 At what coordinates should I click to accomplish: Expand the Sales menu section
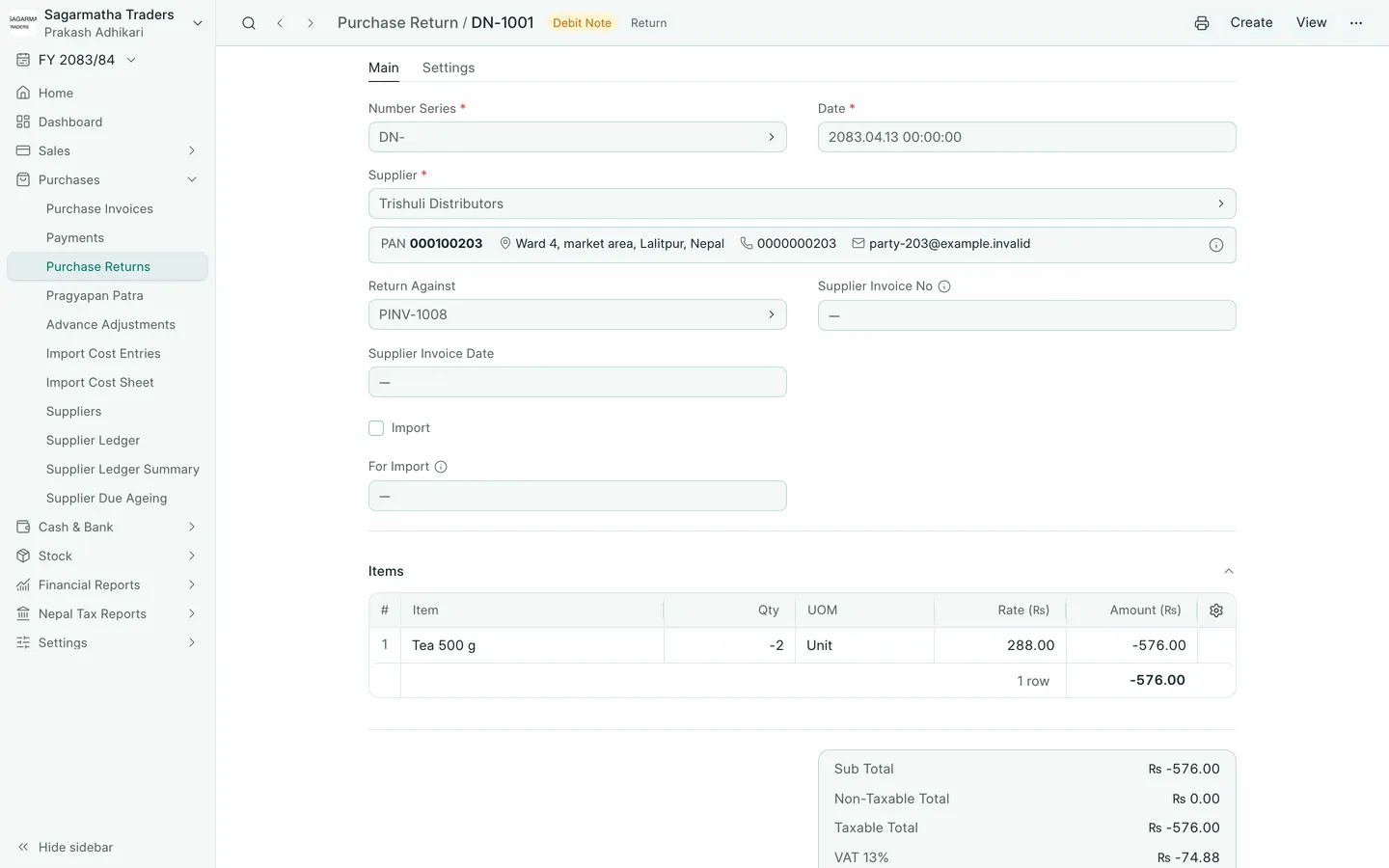click(x=107, y=151)
